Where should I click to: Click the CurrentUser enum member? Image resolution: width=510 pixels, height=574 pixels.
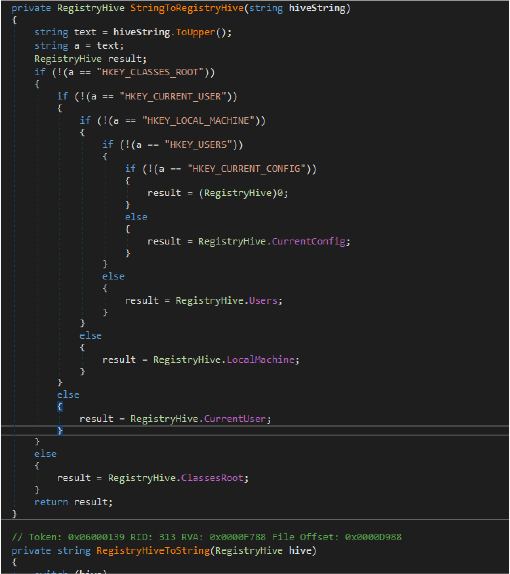(235, 419)
